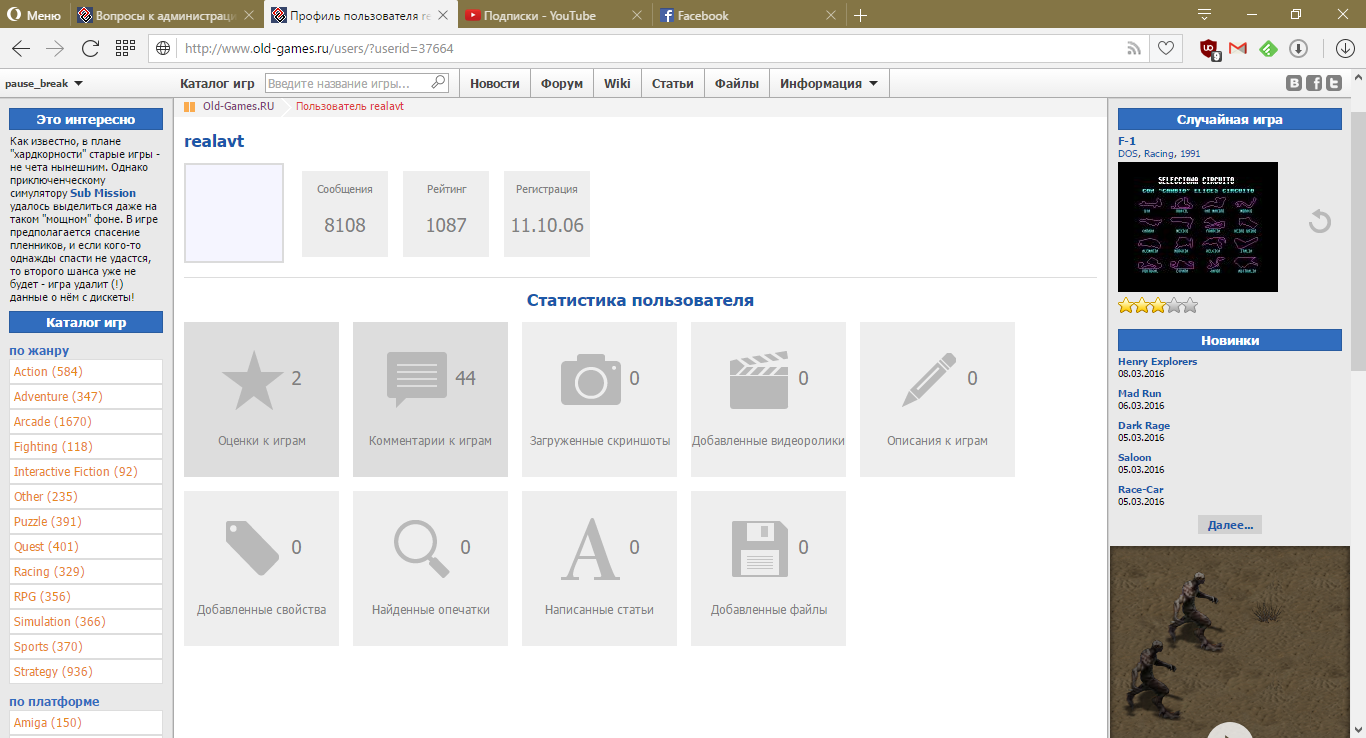This screenshot has height=738, width=1366.
Task: Bookmark page with the heart icon
Action: click(x=1166, y=48)
